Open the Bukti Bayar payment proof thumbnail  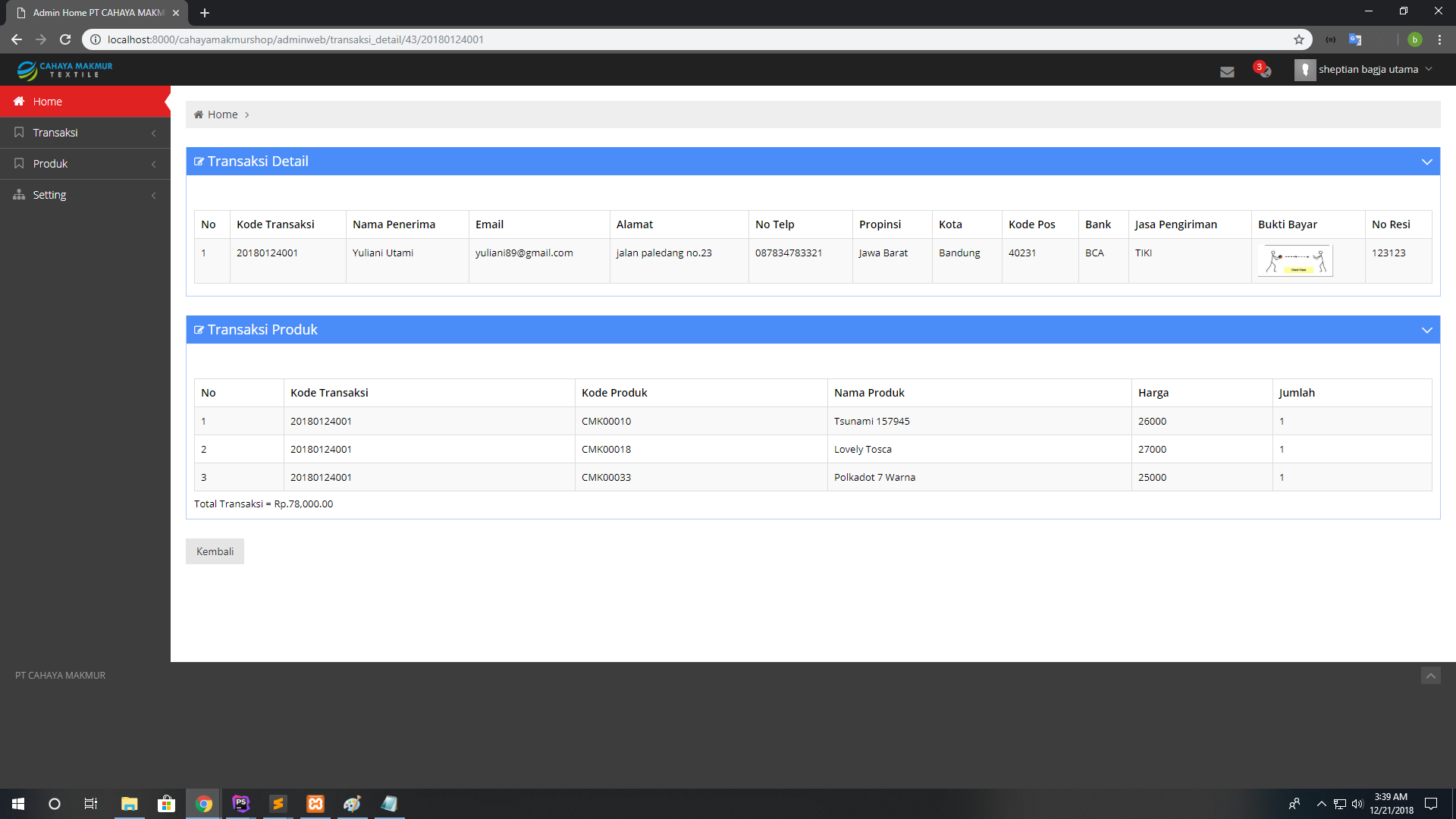(1294, 260)
